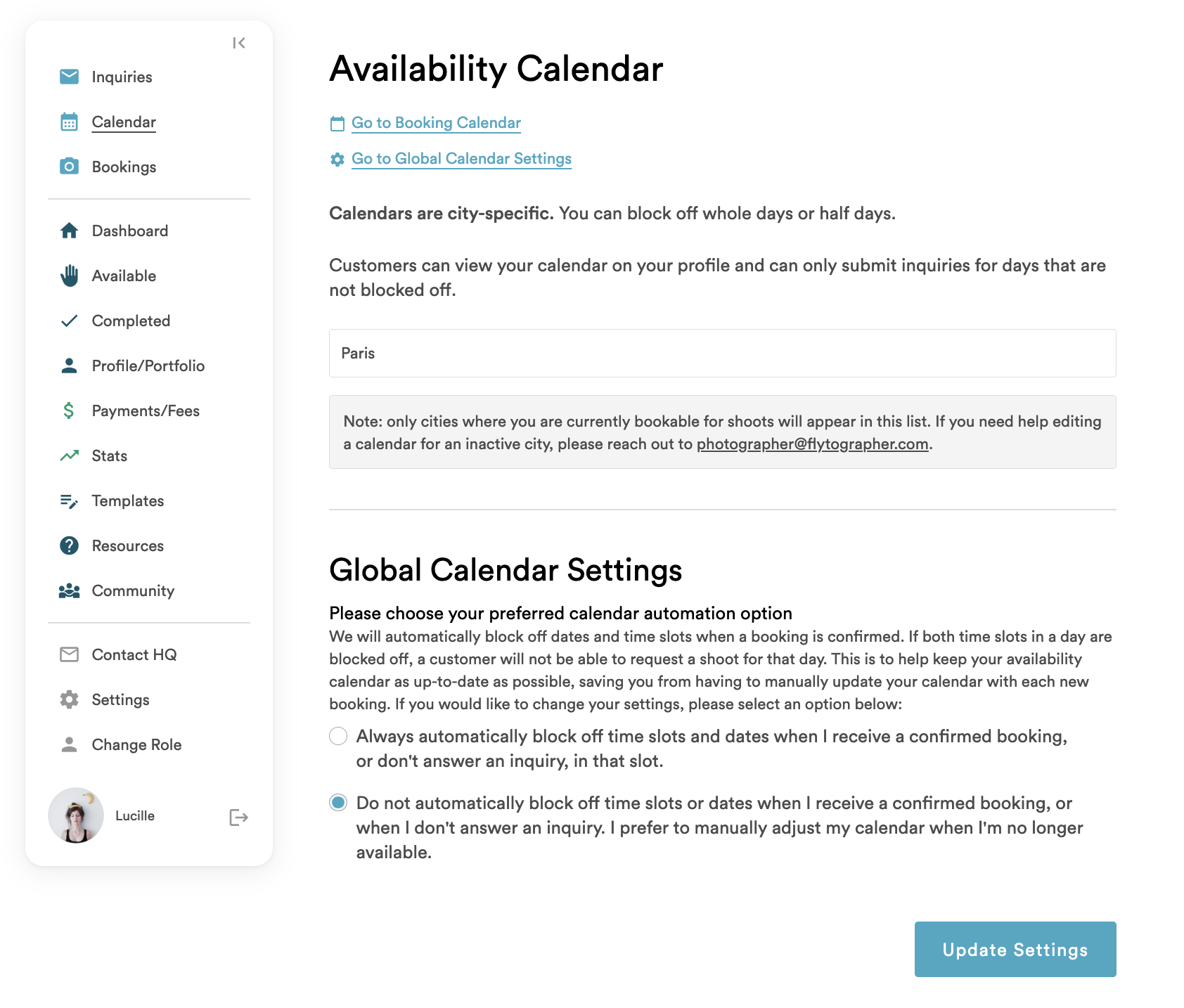Open the Paris city dropdown

click(x=722, y=353)
